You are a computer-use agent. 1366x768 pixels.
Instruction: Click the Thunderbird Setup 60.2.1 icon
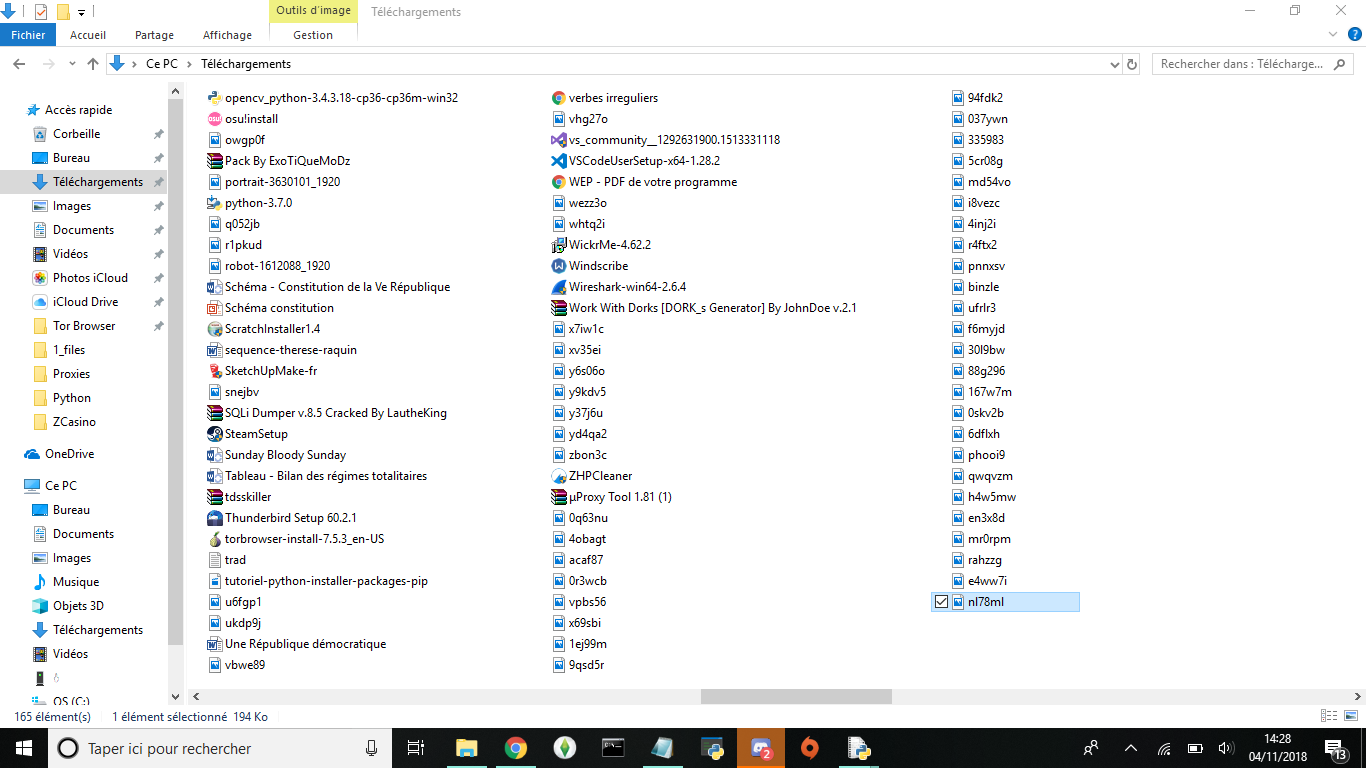click(x=214, y=518)
